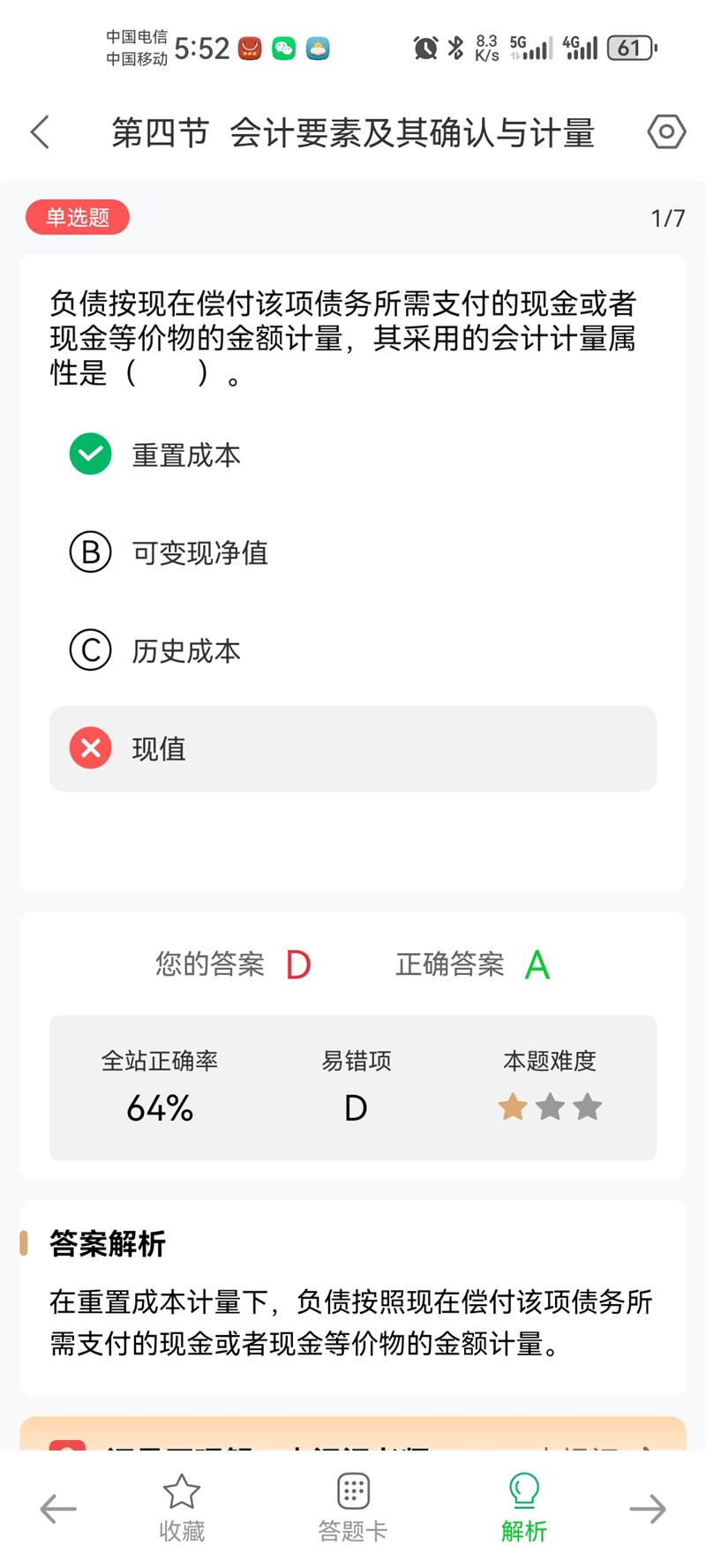Tap the 答案解析 section heading
The image size is (706, 1568).
108,1243
